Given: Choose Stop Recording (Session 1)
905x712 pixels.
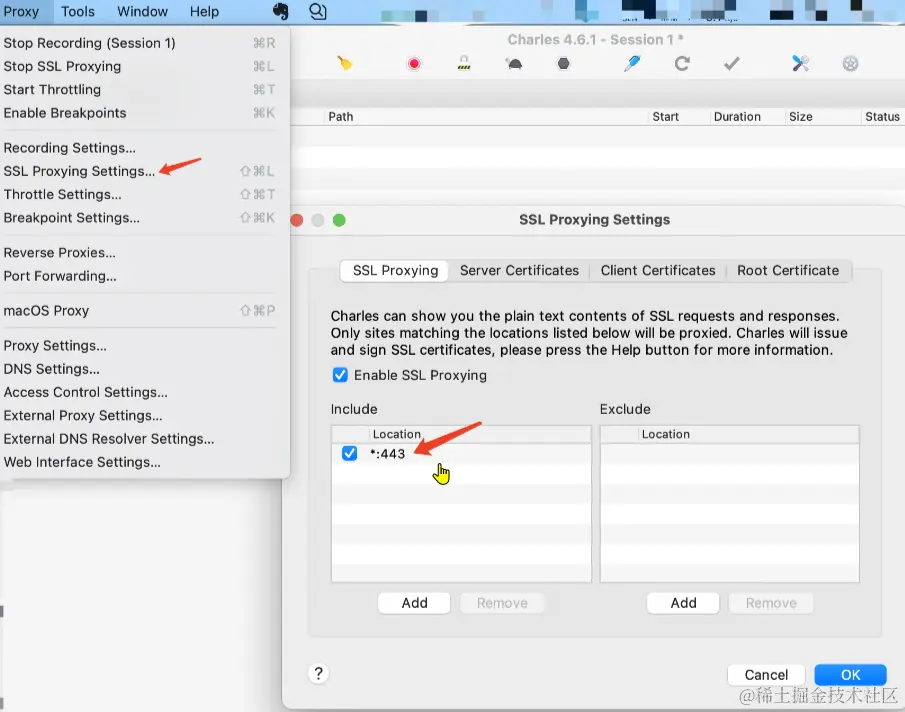Looking at the screenshot, I should click(x=139, y=43).
